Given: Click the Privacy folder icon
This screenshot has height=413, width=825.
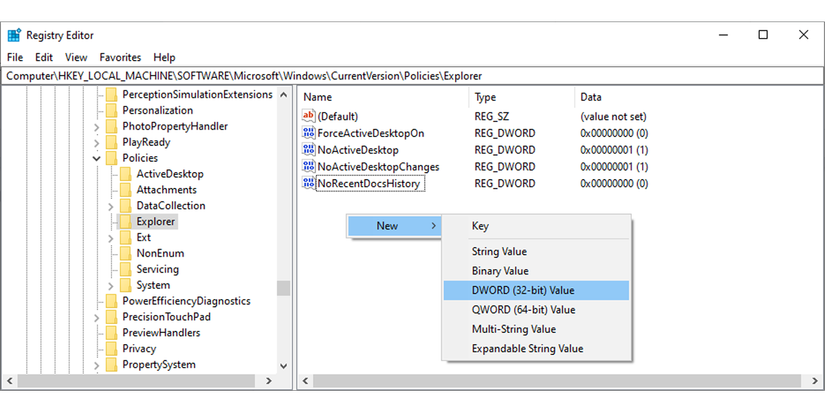Looking at the screenshot, I should pyautogui.click(x=112, y=348).
